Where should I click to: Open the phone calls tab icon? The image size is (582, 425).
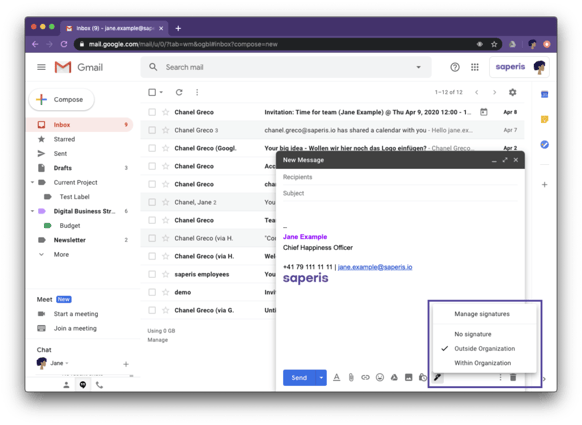99,385
